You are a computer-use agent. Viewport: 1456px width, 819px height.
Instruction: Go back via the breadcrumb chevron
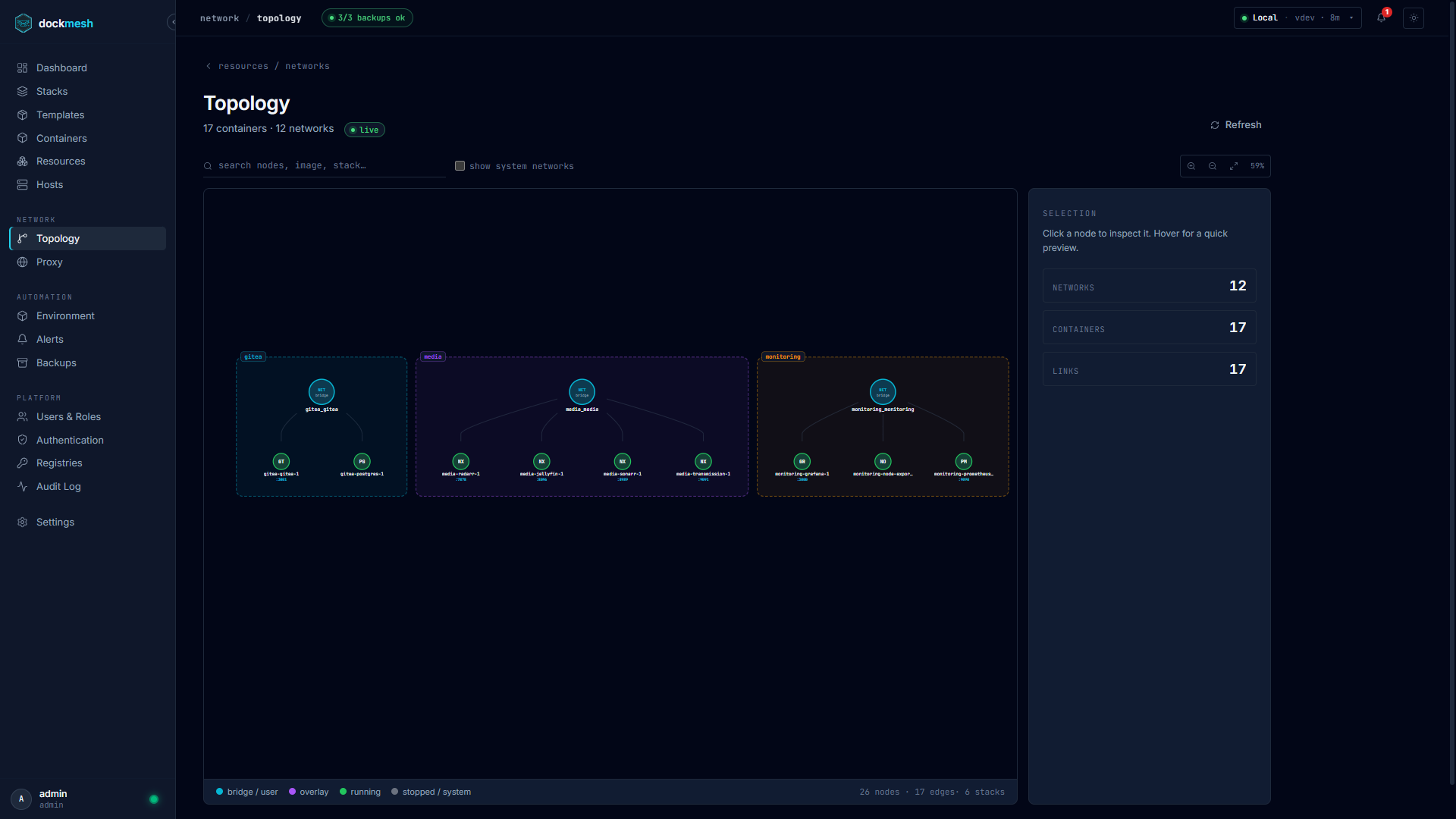(209, 66)
